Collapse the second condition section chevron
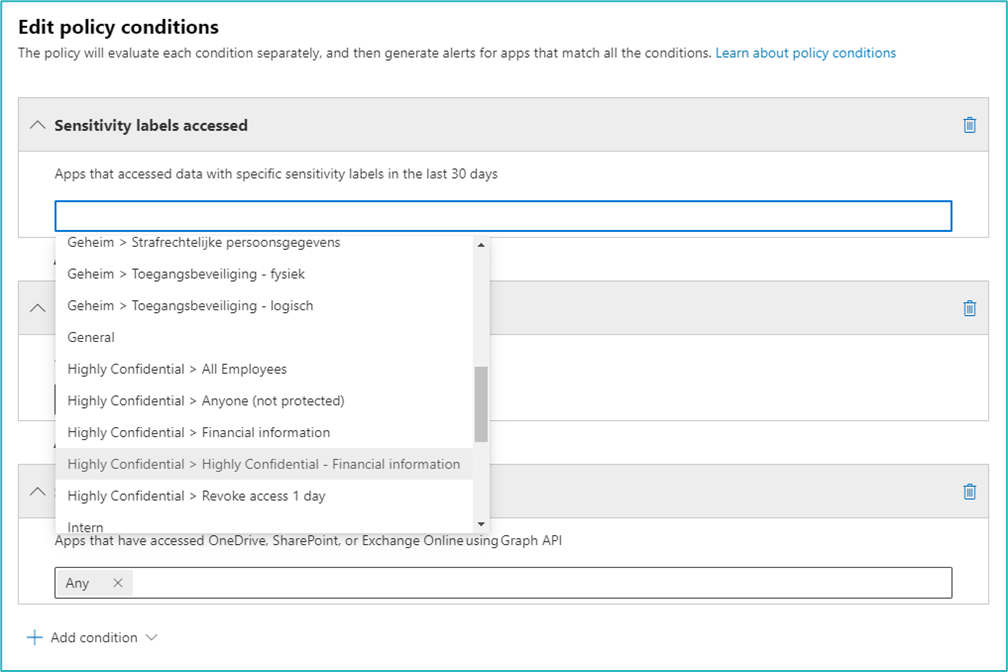The image size is (1008, 672). click(x=37, y=308)
